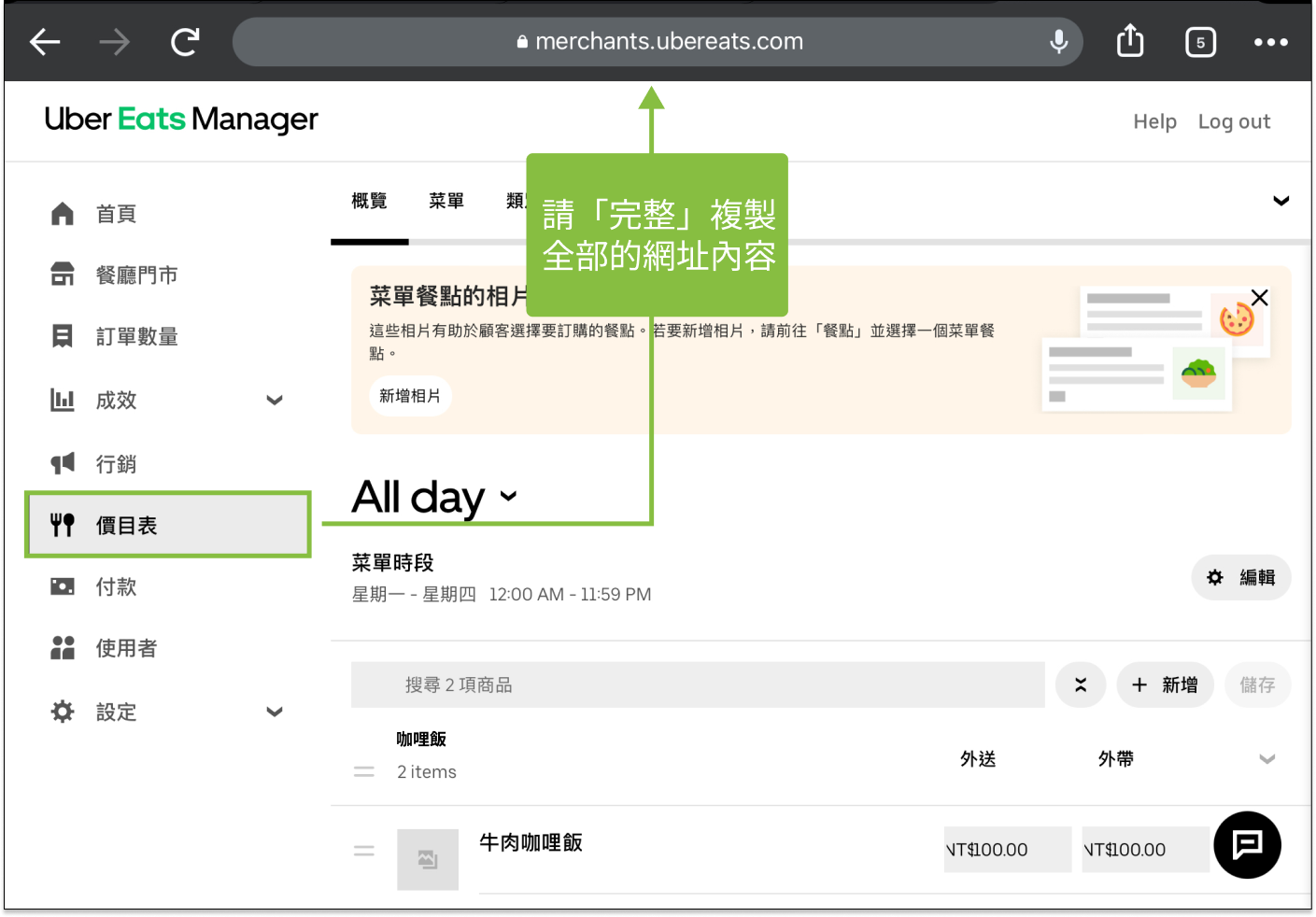Click the share icon in the browser toolbar
1316x917 pixels.
pyautogui.click(x=1129, y=40)
